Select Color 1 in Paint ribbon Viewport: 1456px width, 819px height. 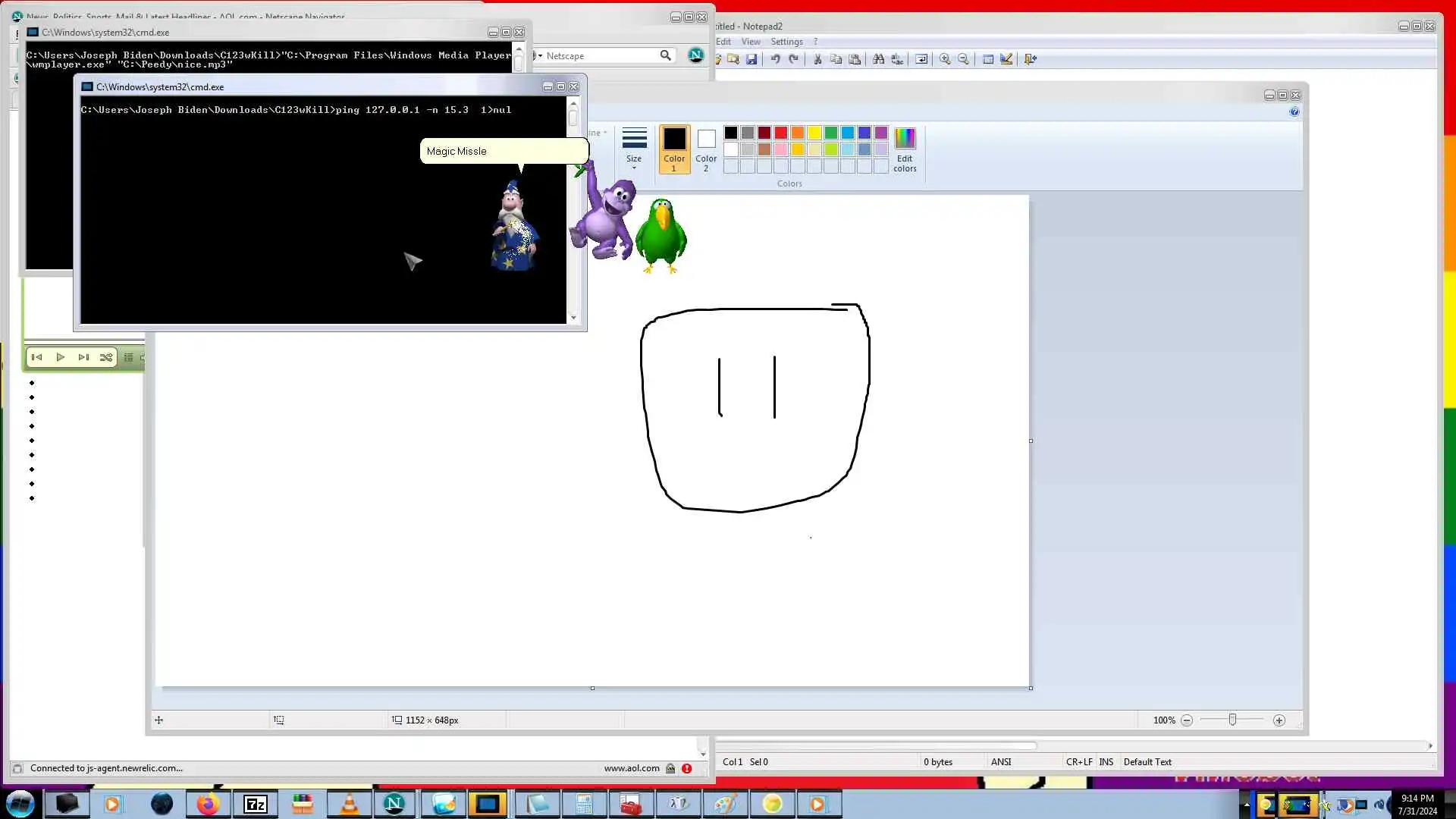point(674,149)
